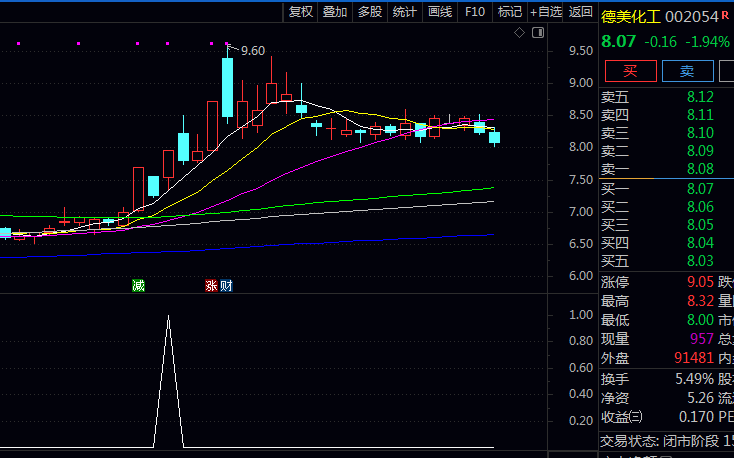Click the diamond marker icon above chart
This screenshot has height=458, width=734.
click(520, 33)
